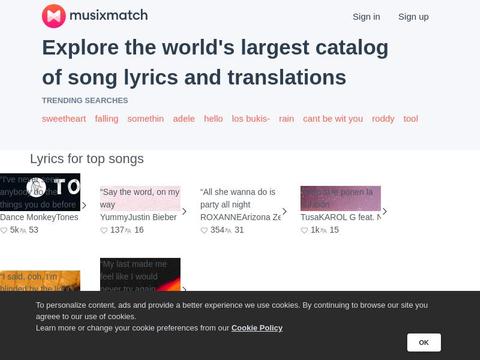Open trending search rain
480x360 pixels.
tap(286, 119)
